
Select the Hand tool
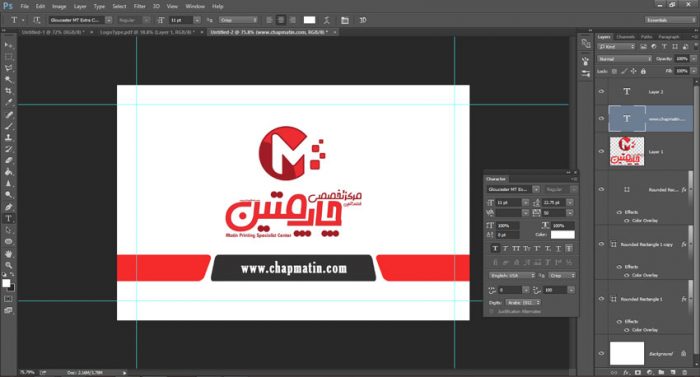8,254
